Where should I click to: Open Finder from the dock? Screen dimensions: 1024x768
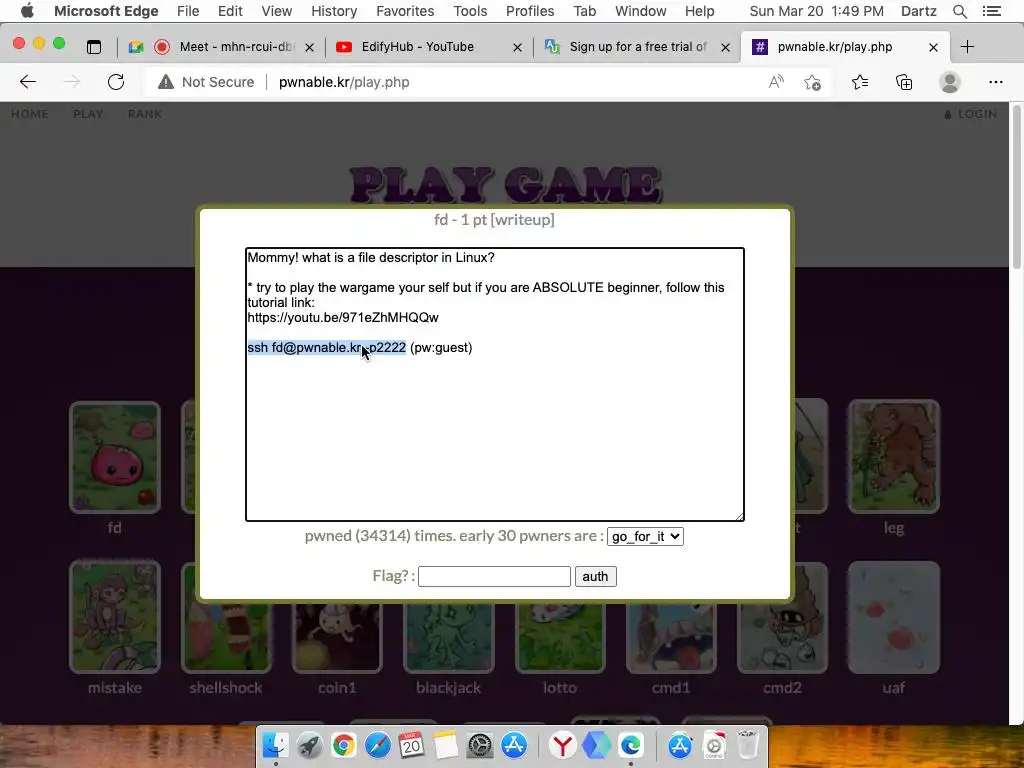click(276, 745)
